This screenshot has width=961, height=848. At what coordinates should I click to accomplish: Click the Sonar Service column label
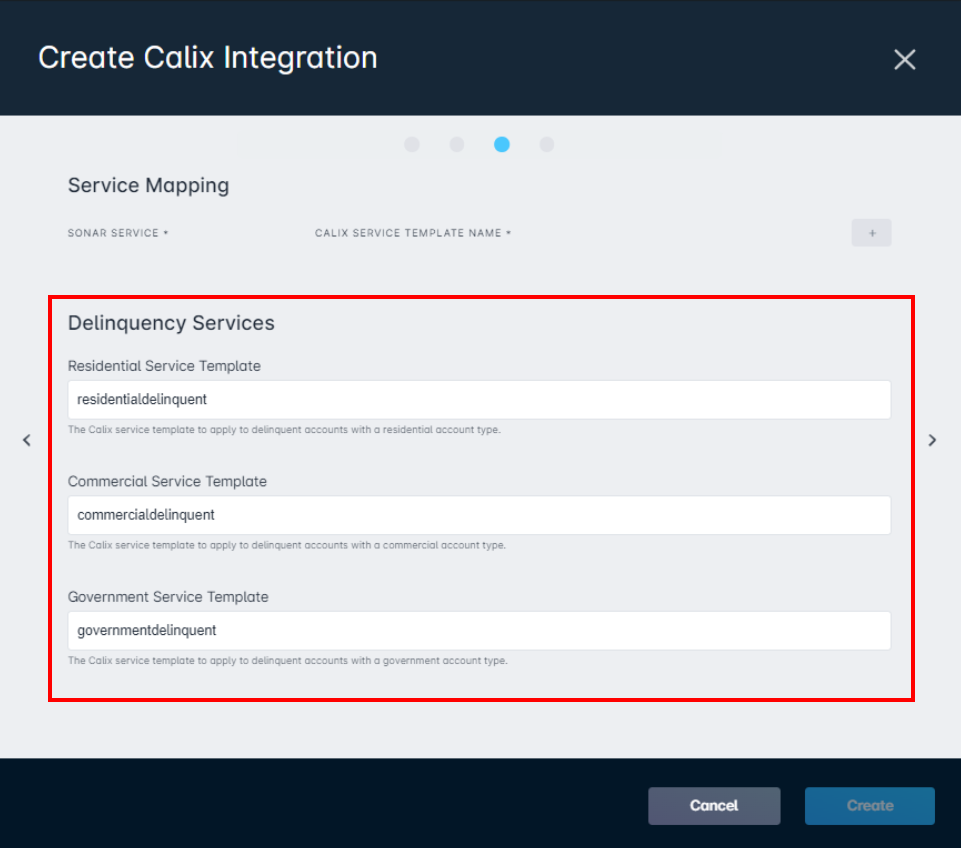click(x=118, y=233)
